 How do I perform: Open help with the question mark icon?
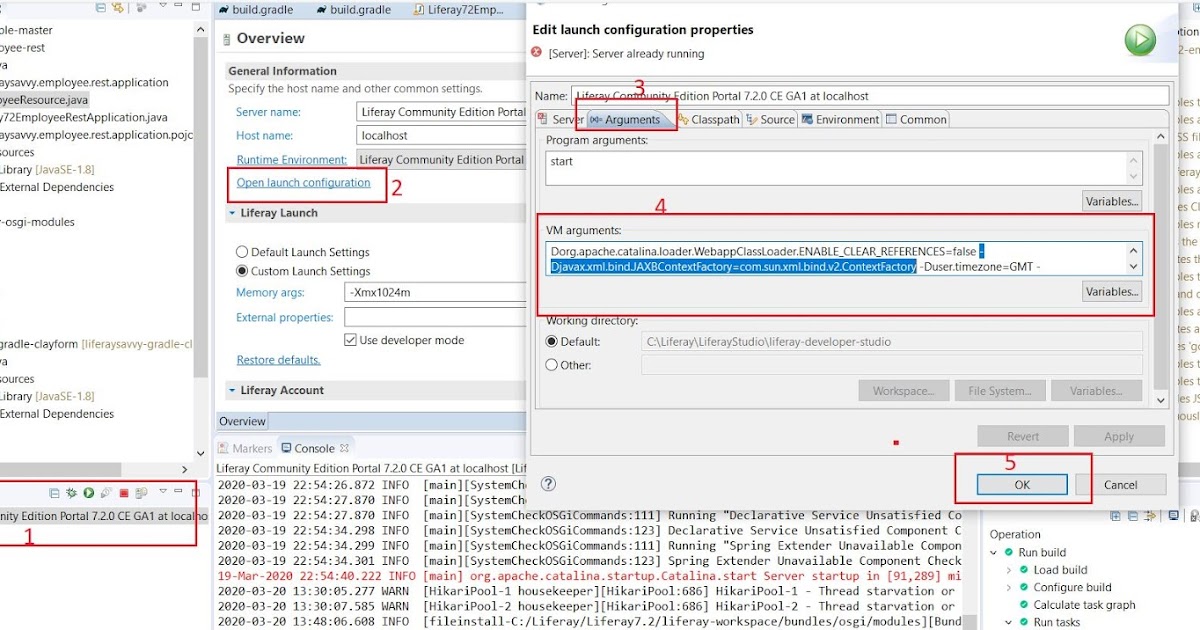tap(548, 483)
